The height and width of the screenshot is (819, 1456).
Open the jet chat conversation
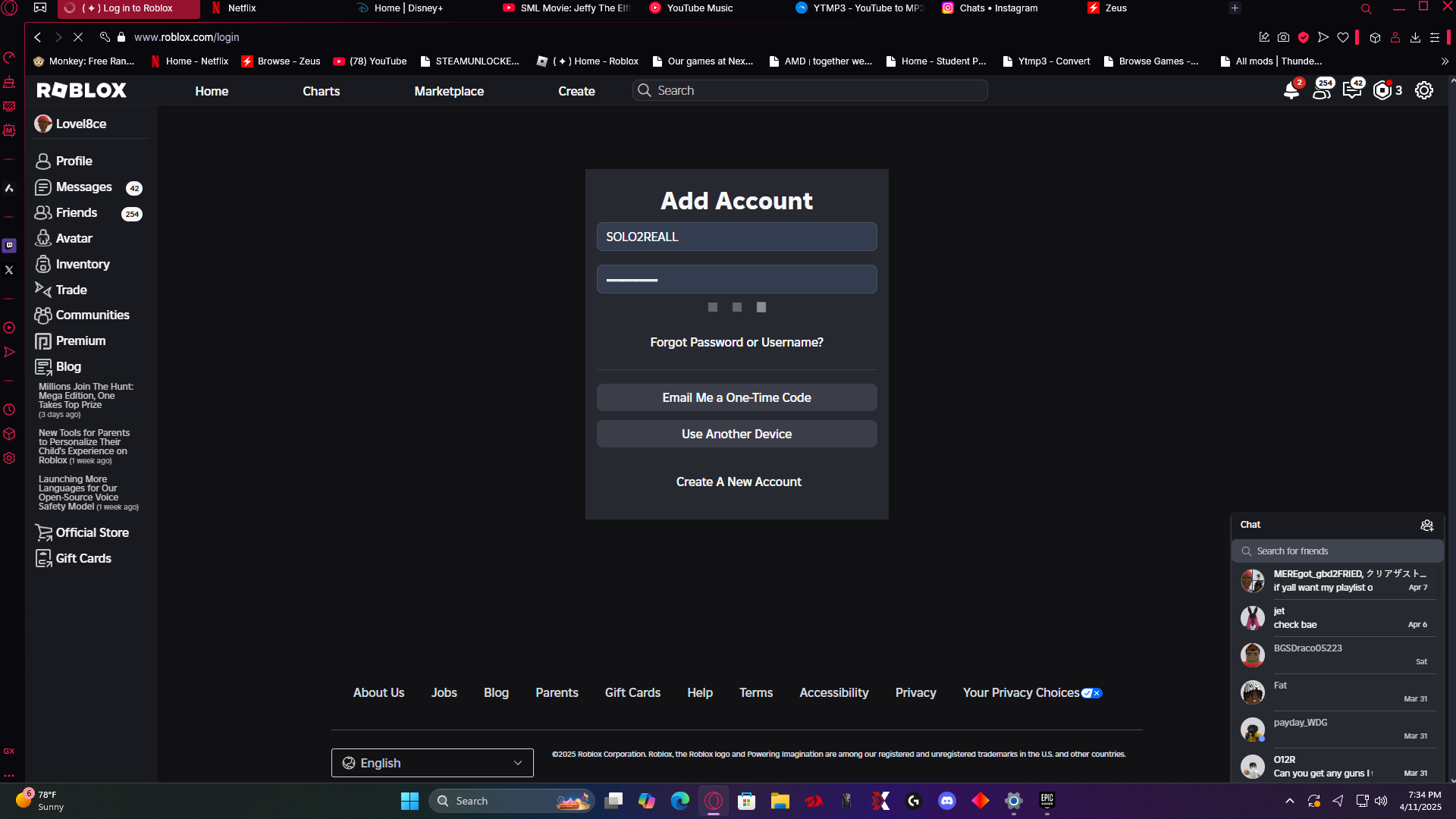[x=1338, y=617]
